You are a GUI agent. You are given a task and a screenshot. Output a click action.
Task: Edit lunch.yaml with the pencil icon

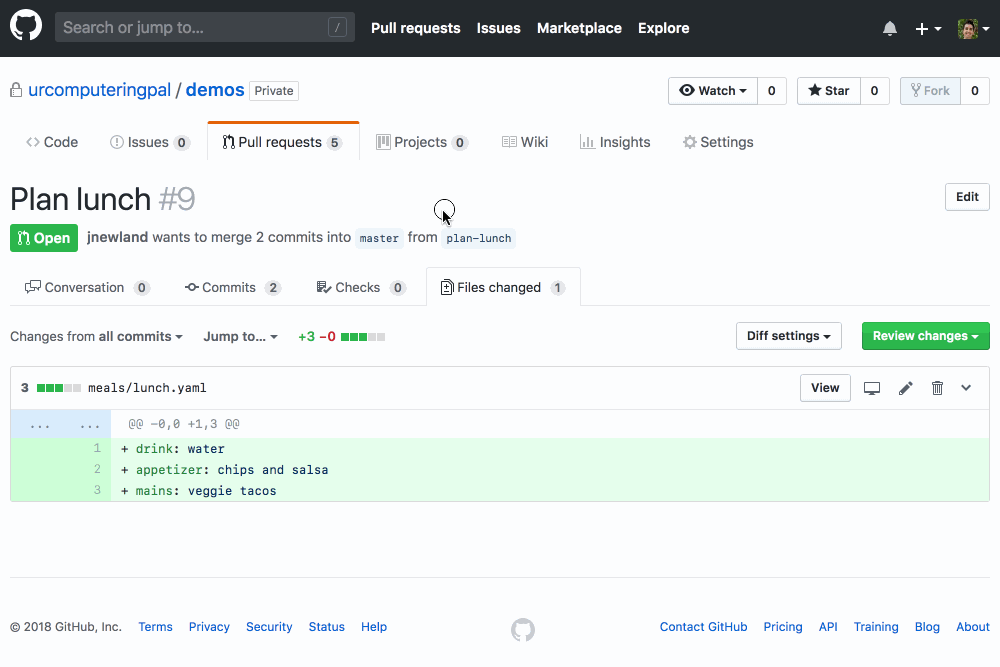click(x=906, y=388)
